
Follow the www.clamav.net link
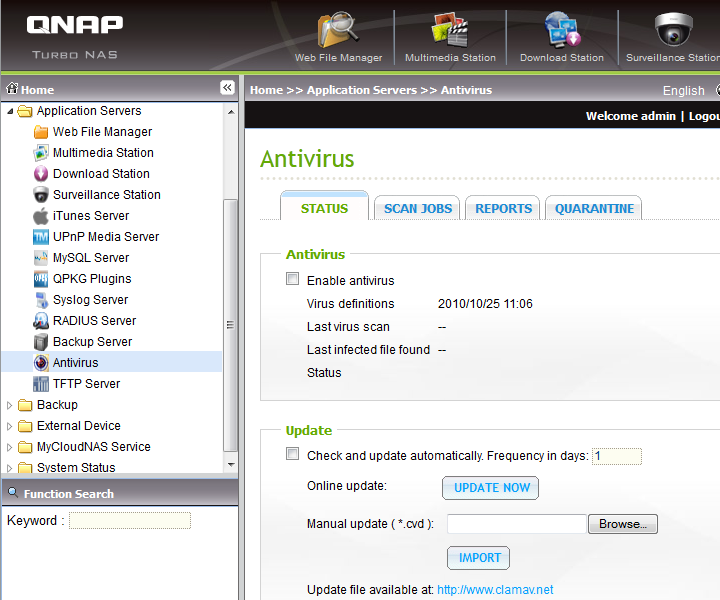click(x=495, y=590)
